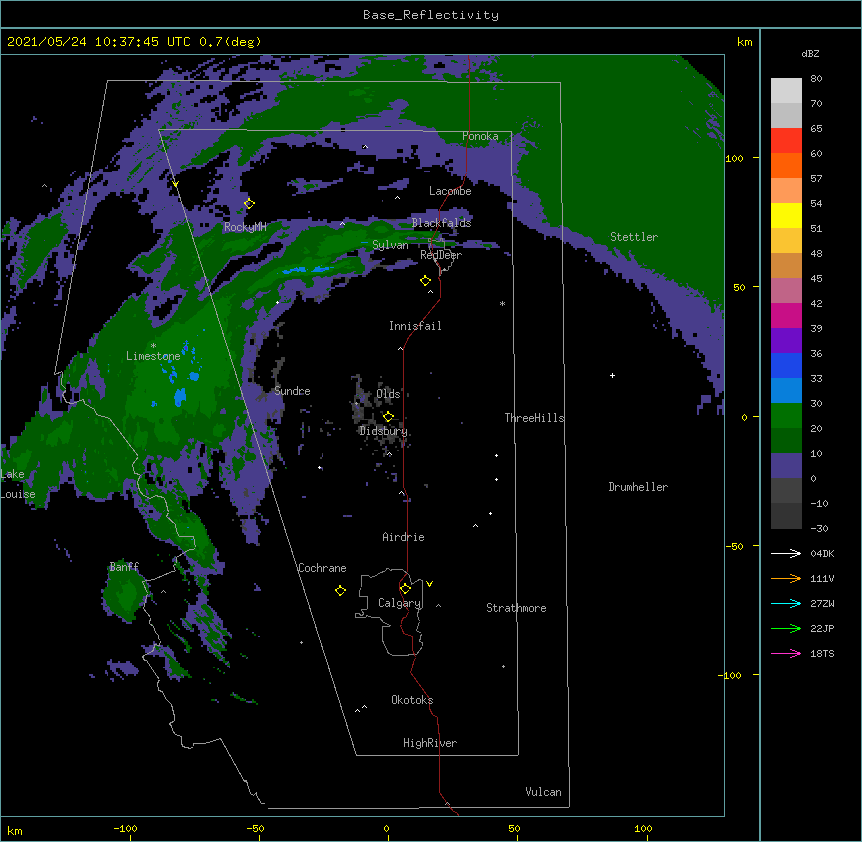Click yellow V marker east of Calgary

(x=429, y=584)
